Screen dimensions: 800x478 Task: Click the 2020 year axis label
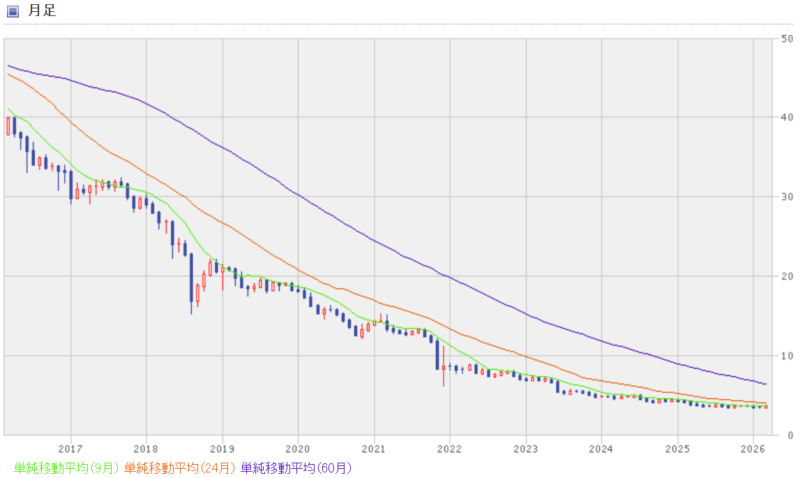(298, 448)
